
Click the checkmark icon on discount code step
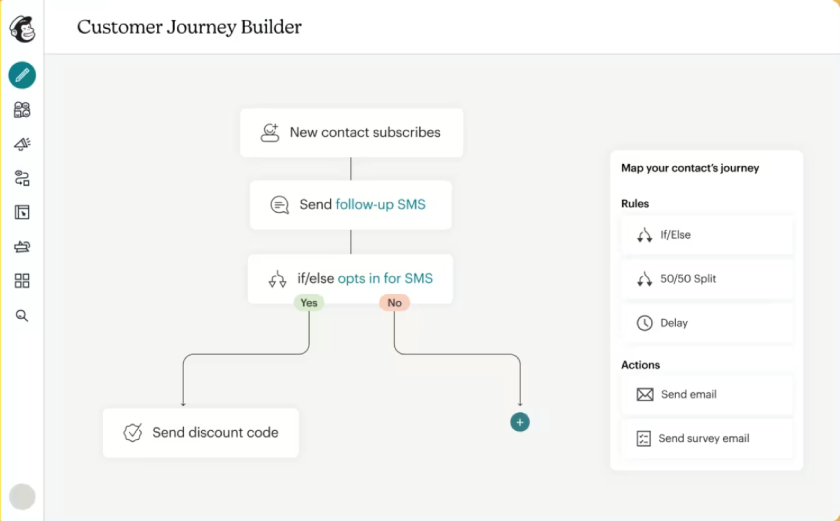point(132,432)
